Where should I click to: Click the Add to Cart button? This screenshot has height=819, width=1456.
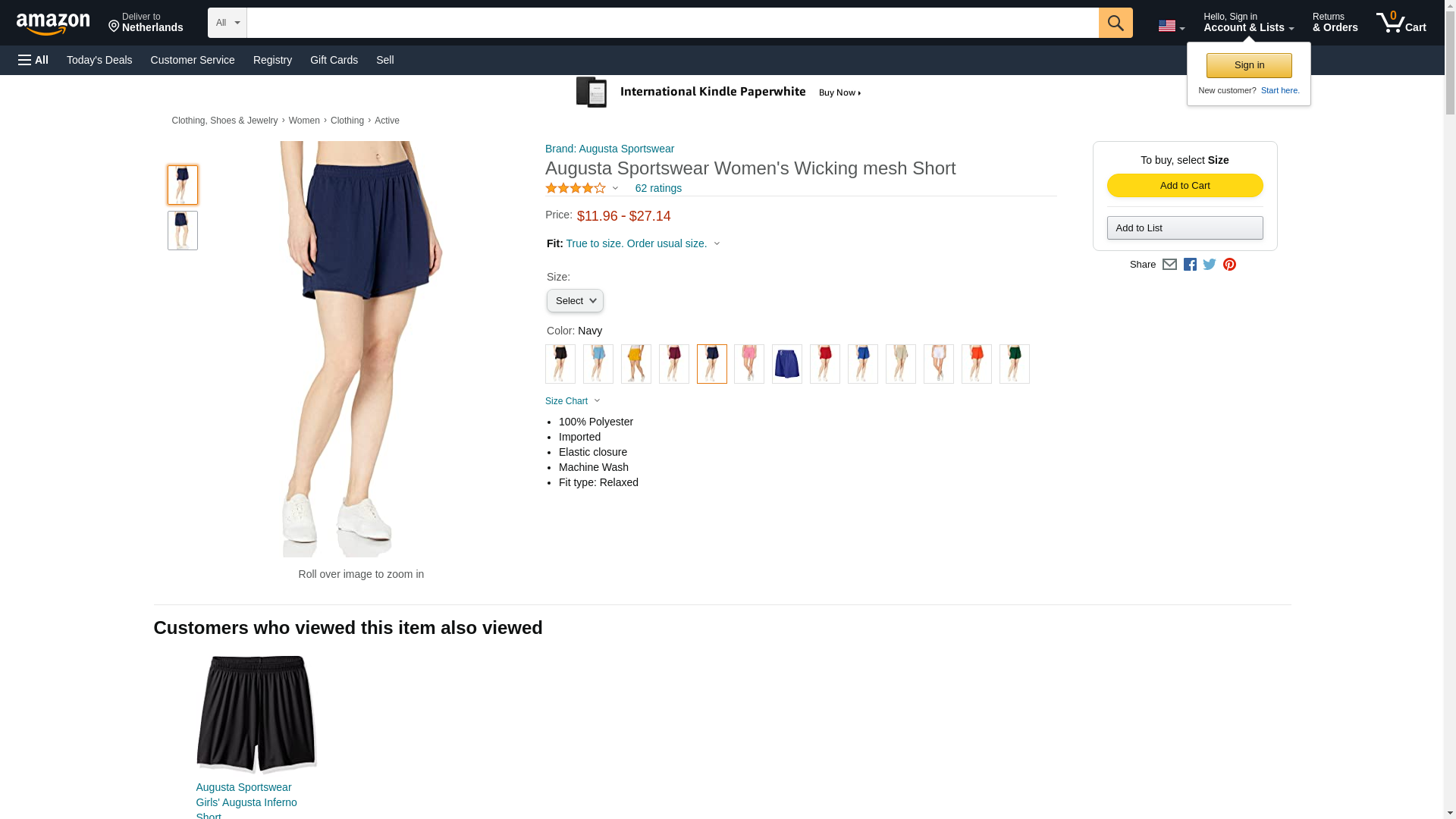click(x=1185, y=186)
